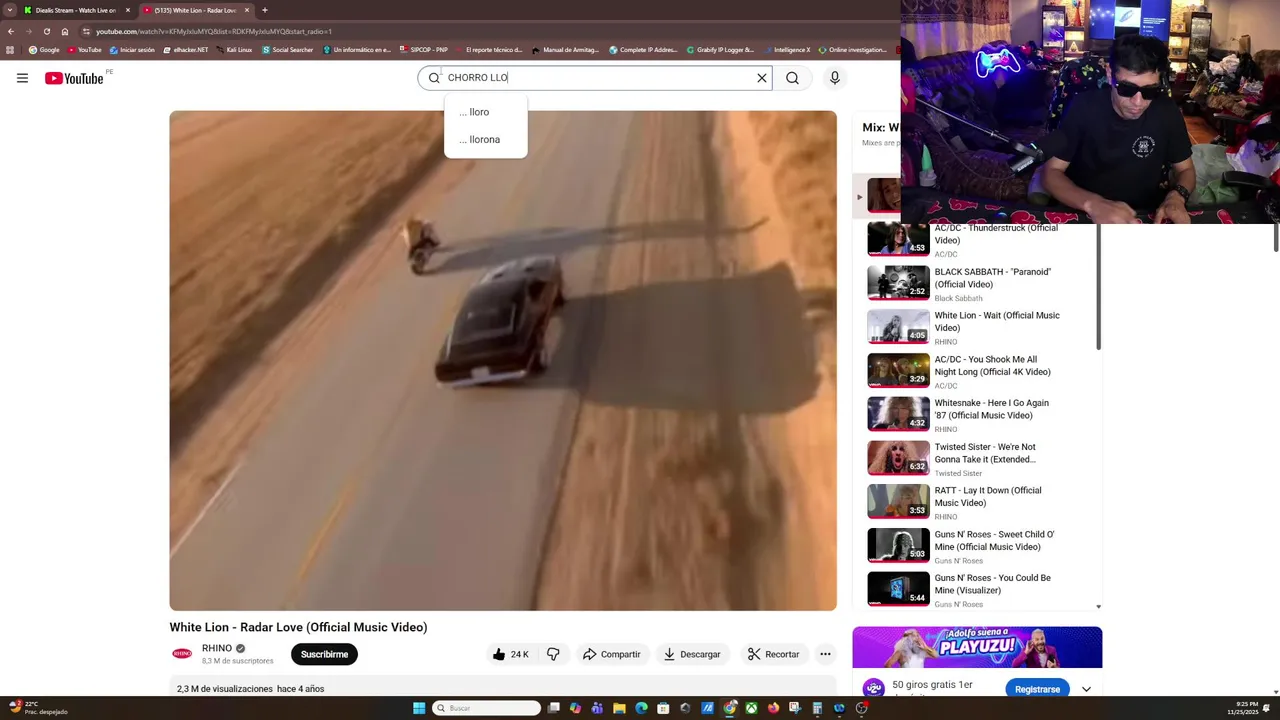Viewport: 1280px width, 720px height.
Task: Open the Playuzu banner advertisement
Action: 977,647
